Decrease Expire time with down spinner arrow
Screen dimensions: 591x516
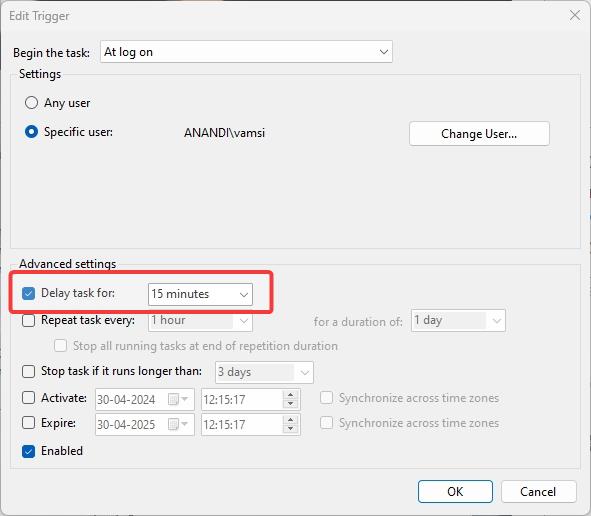(290, 429)
